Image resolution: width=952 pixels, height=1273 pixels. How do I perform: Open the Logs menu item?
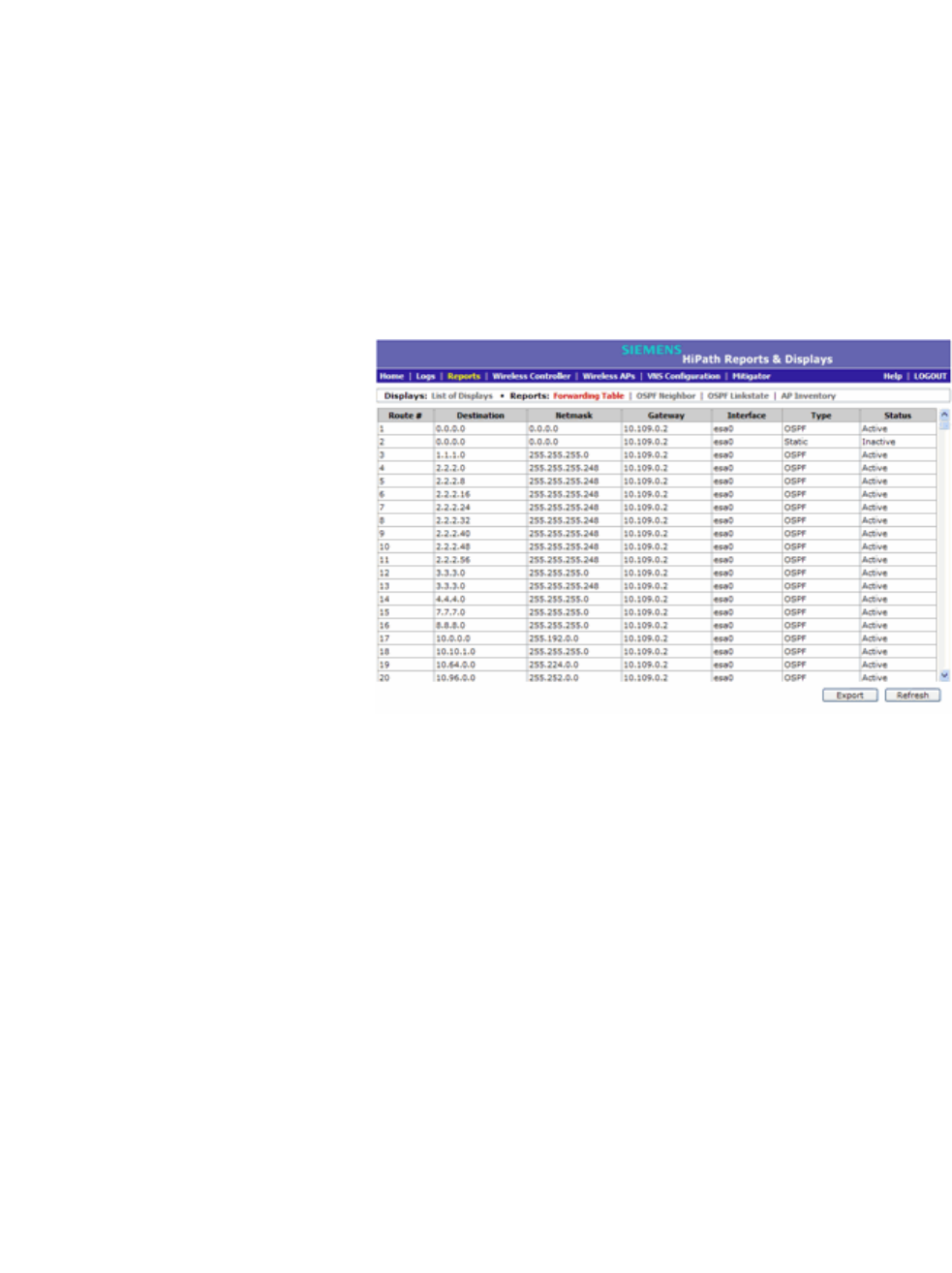tap(425, 376)
